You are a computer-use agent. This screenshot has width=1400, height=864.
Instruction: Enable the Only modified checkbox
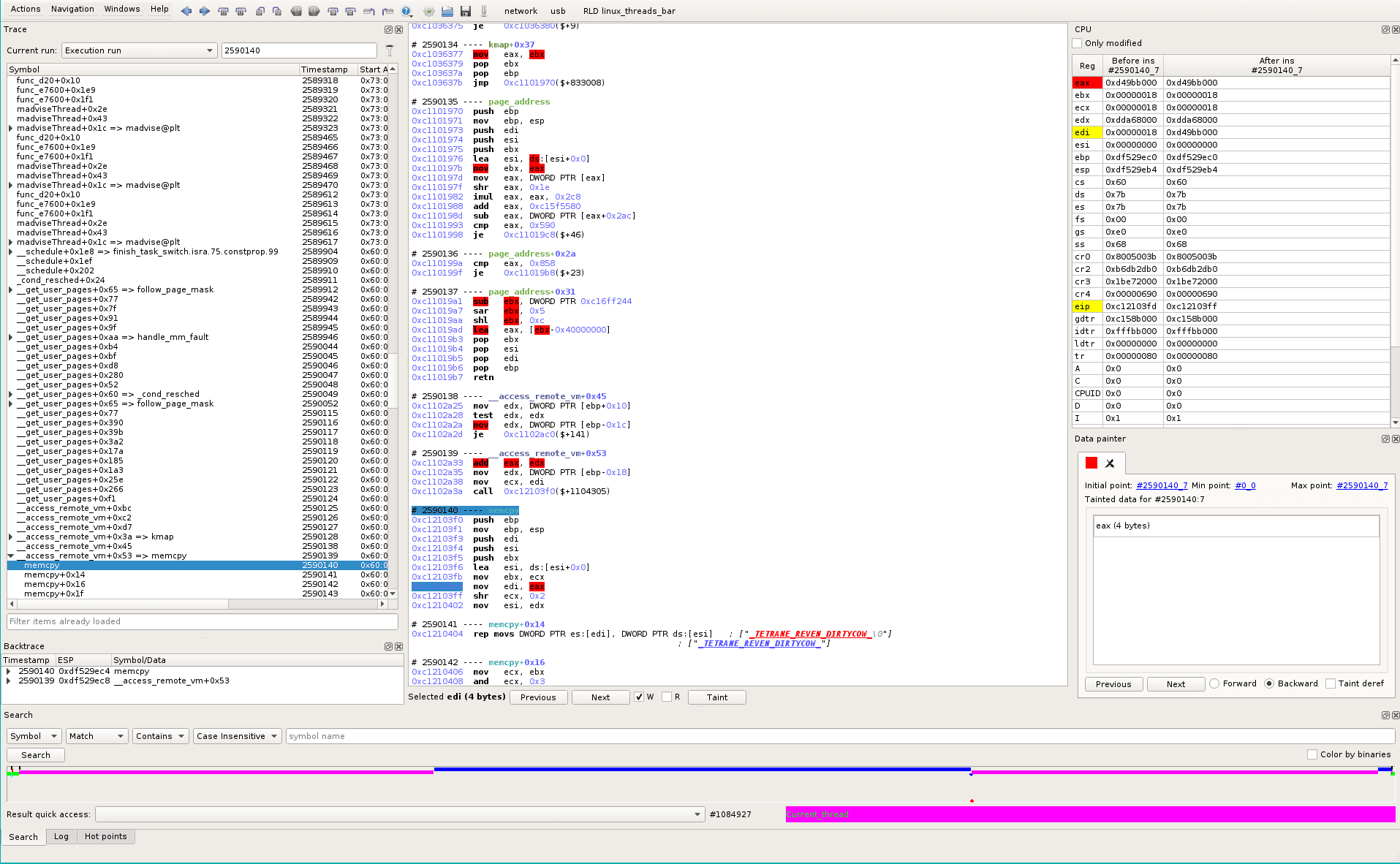tap(1076, 43)
